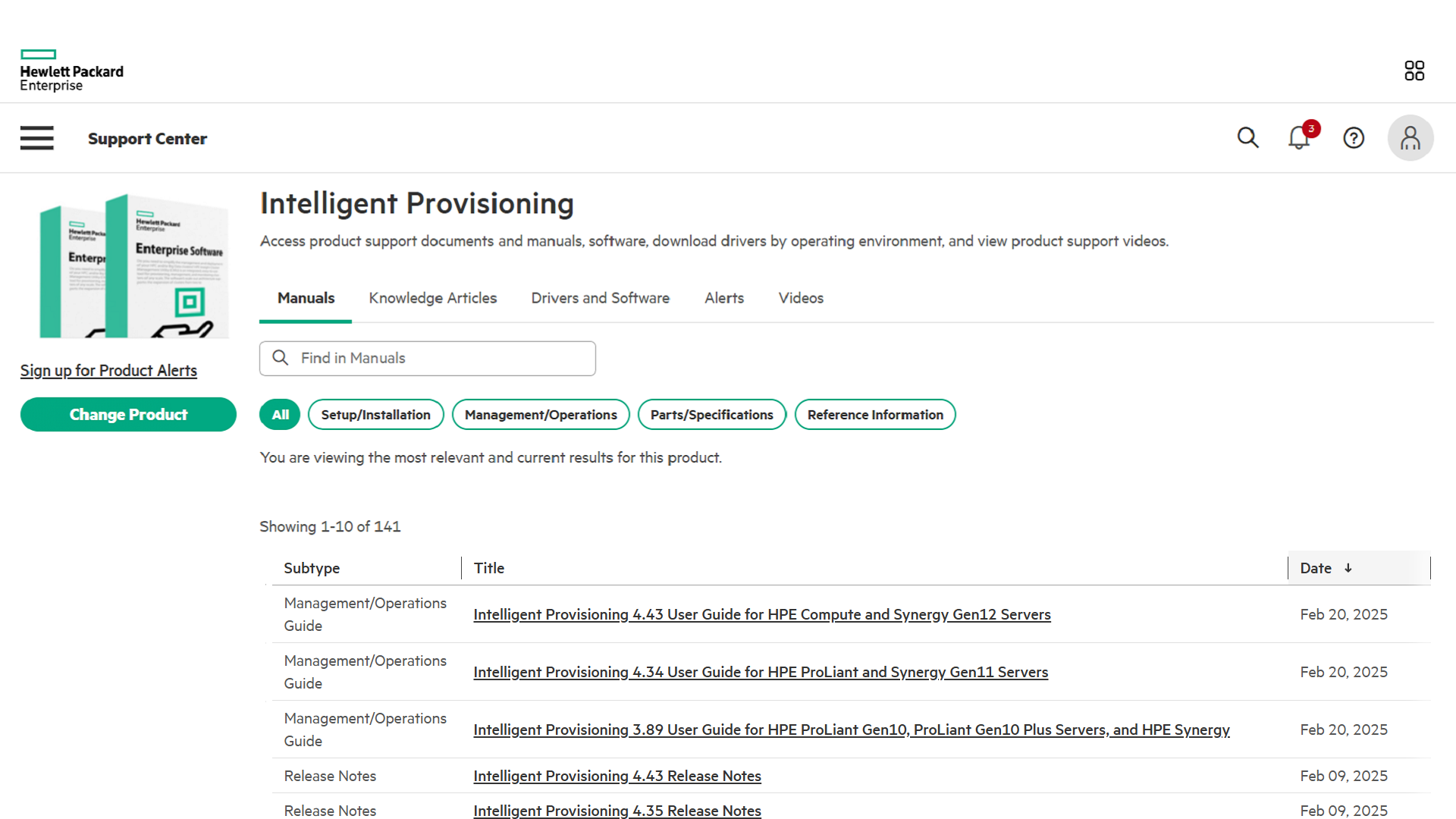The image size is (1456, 819).
Task: Open the apps grid launcher icon
Action: (1414, 71)
